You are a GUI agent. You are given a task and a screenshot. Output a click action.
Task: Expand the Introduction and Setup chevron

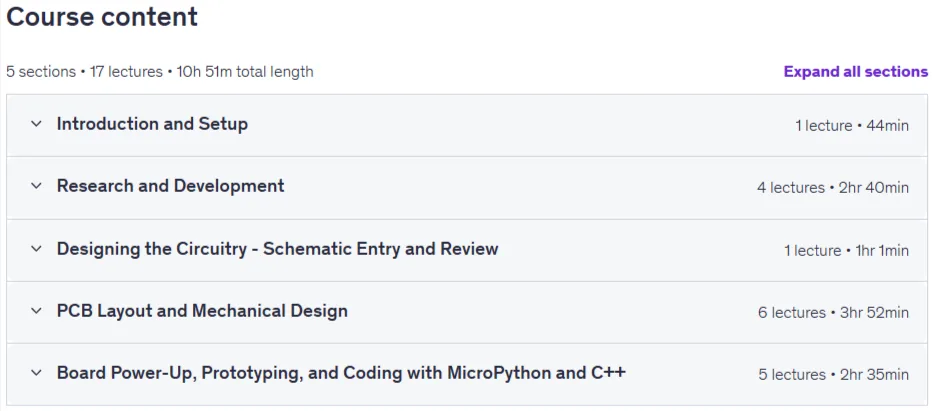point(36,124)
